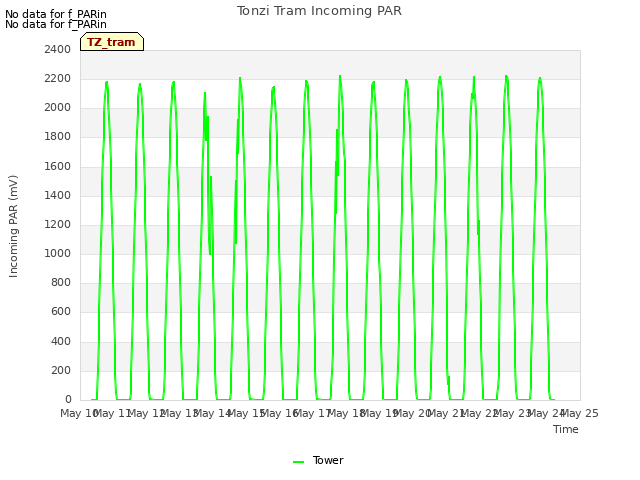Click the 1800 y-axis tick label
The width and height of the screenshot is (640, 480).
coord(58,137)
